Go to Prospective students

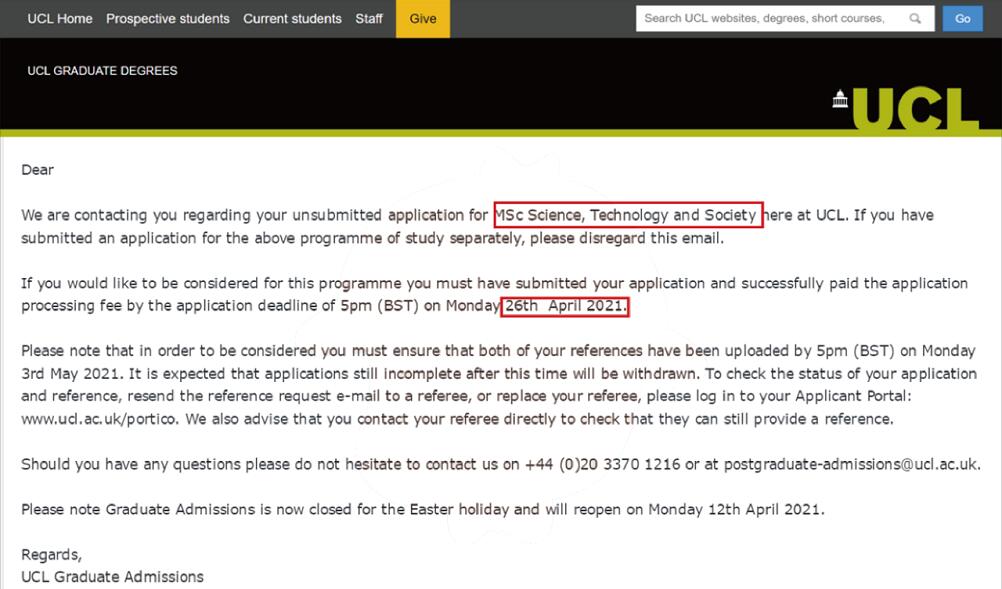(168, 19)
